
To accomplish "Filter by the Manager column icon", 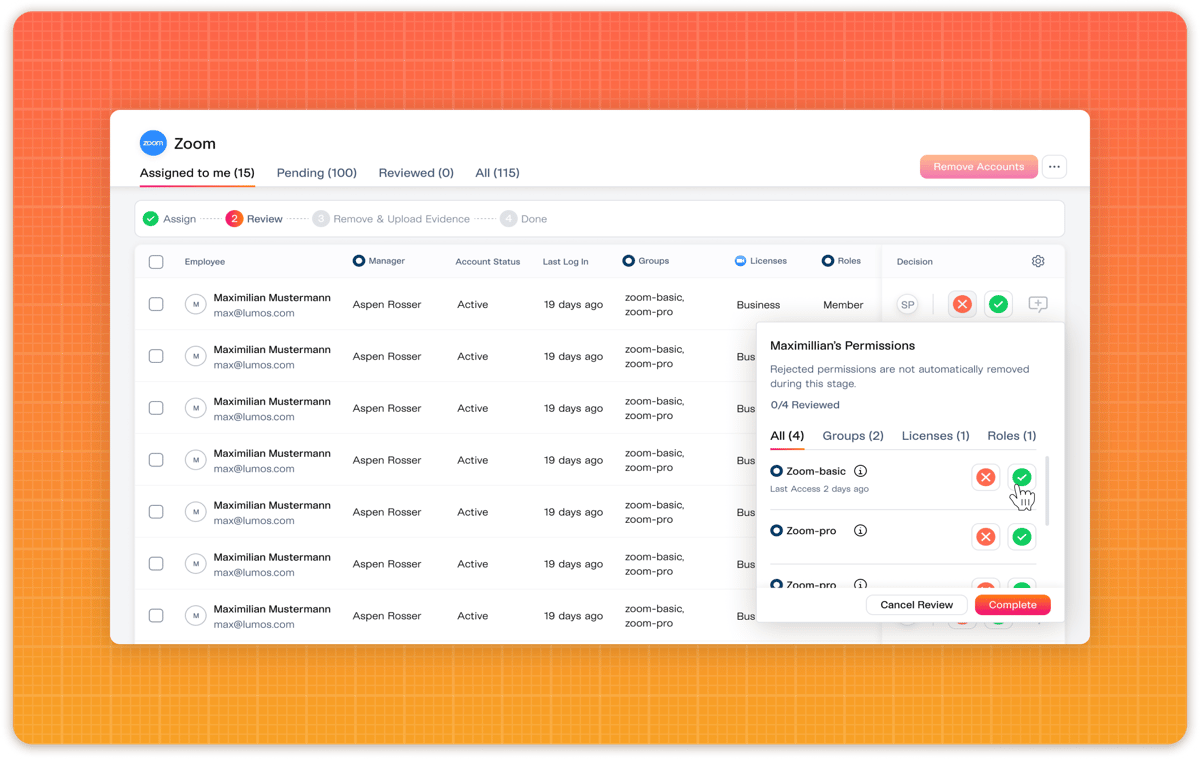I will point(358,261).
